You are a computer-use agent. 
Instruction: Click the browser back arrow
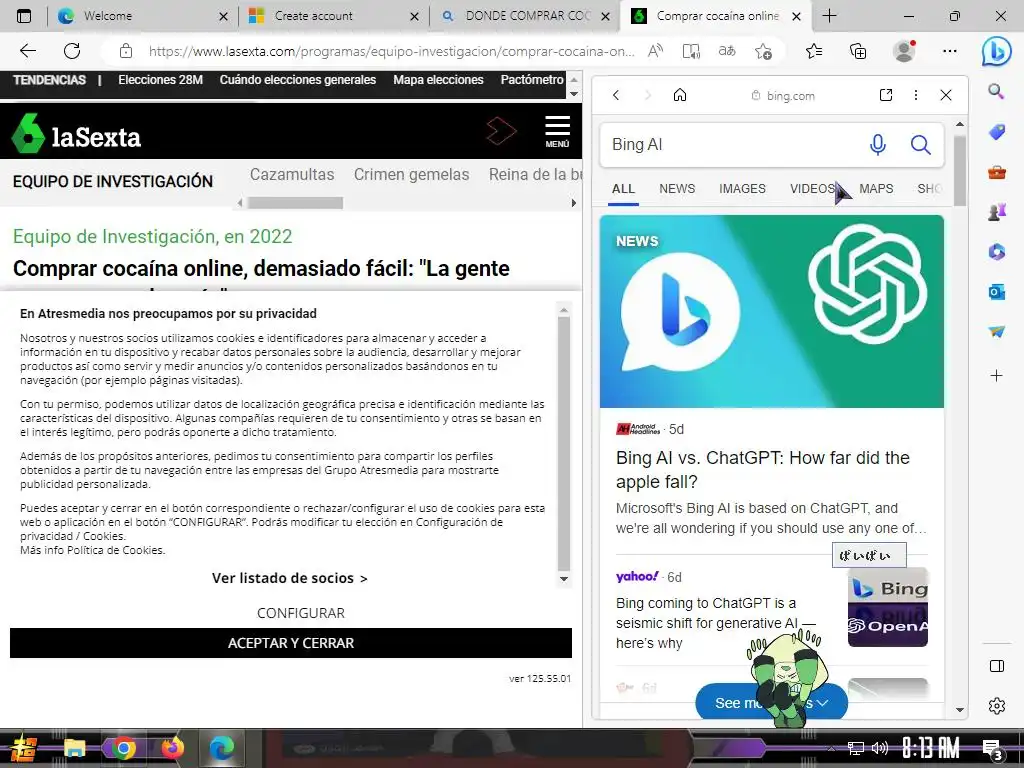pyautogui.click(x=27, y=51)
